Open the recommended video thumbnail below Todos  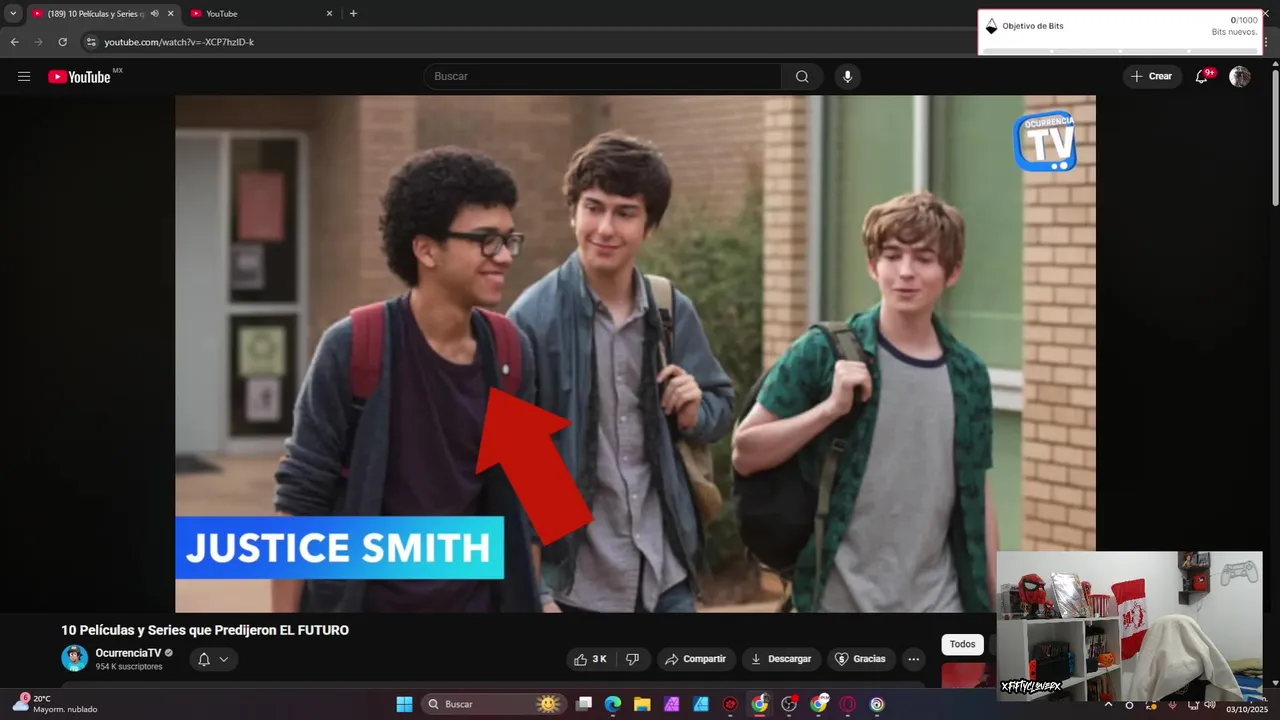click(968, 675)
